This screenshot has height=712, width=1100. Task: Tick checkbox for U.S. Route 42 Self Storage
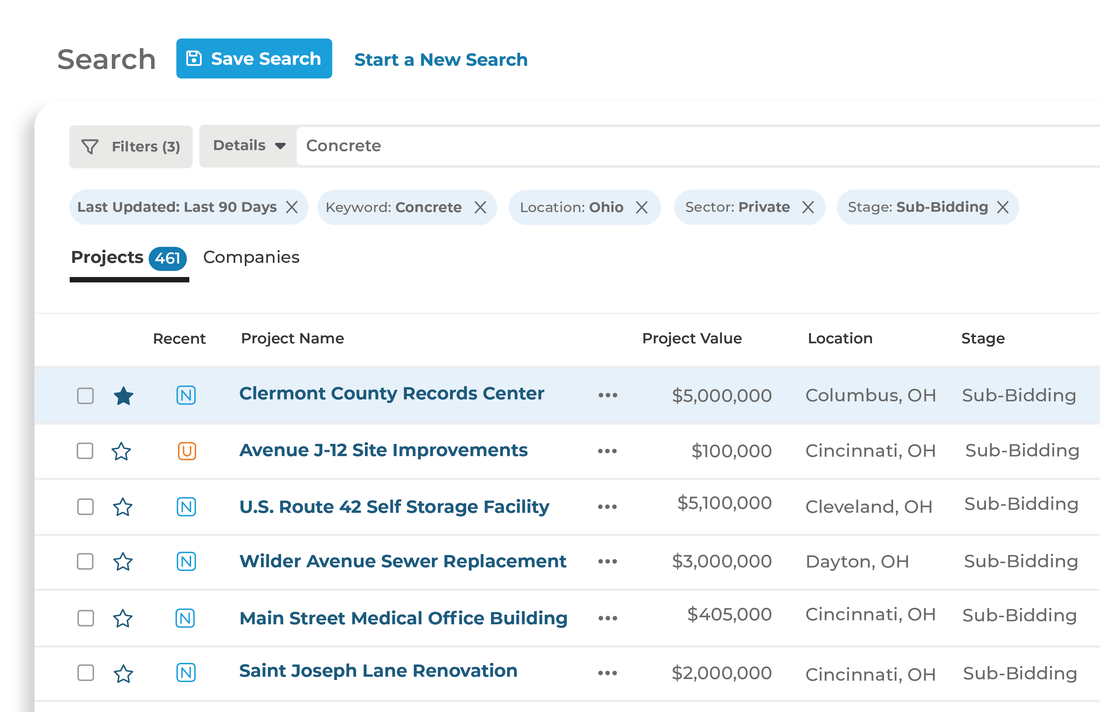(86, 506)
